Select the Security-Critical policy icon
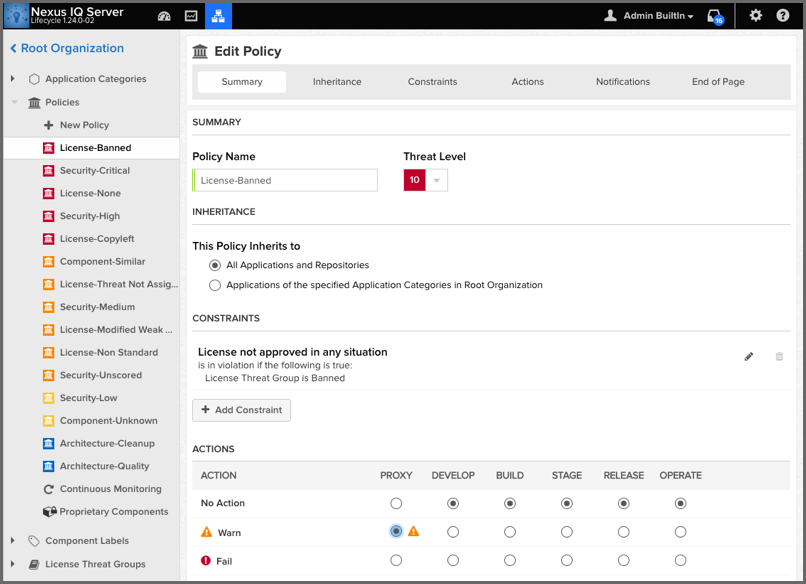The width and height of the screenshot is (806, 584). pyautogui.click(x=49, y=171)
